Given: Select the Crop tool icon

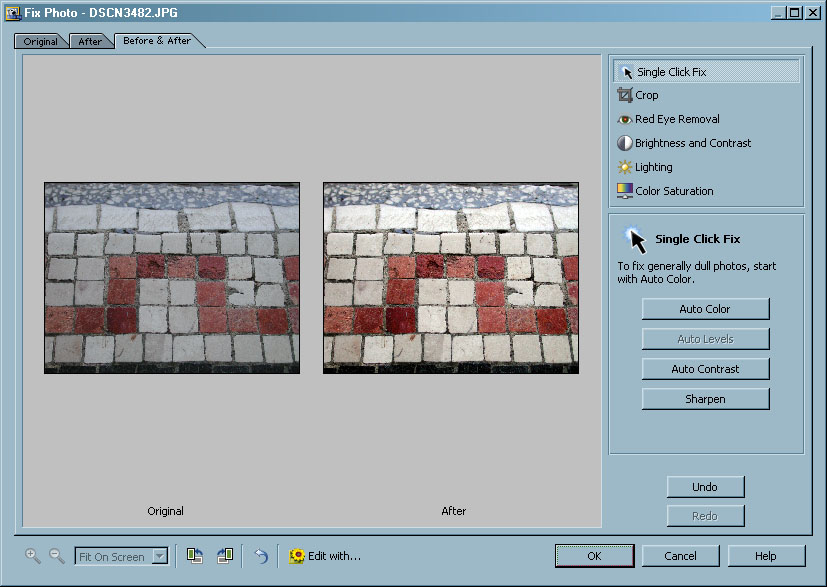Looking at the screenshot, I should click(625, 95).
